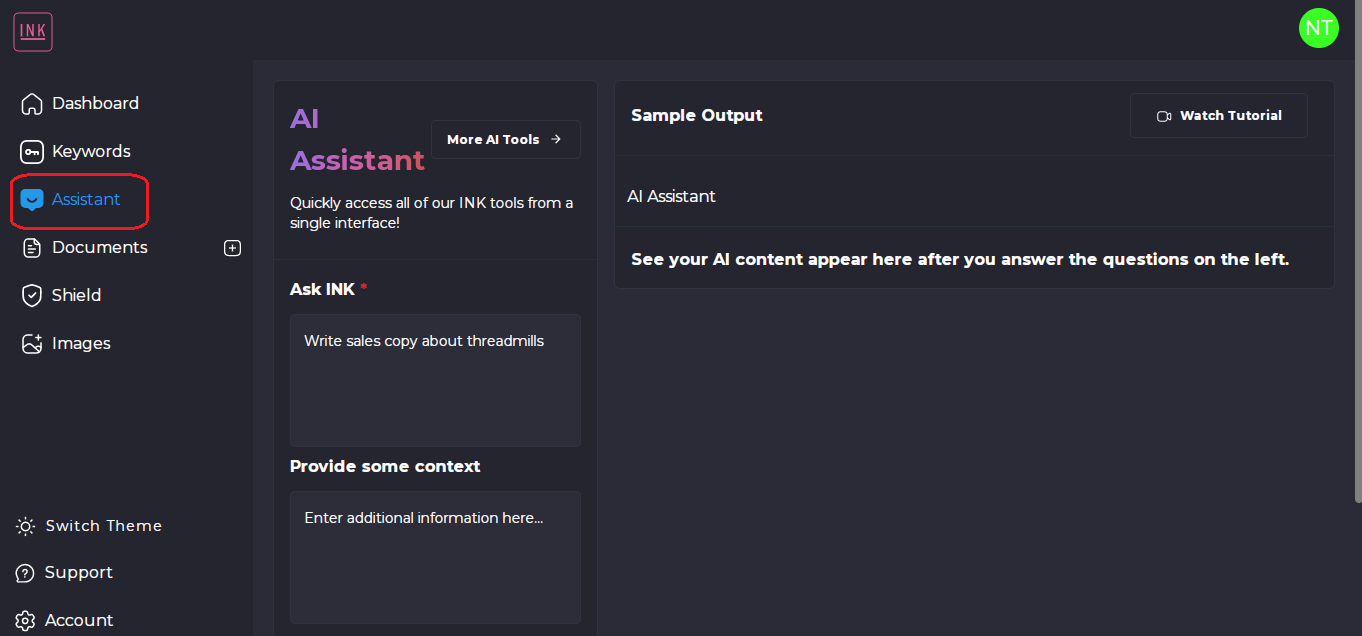Click the AI Assistant output label
This screenshot has height=636, width=1362.
pos(671,197)
